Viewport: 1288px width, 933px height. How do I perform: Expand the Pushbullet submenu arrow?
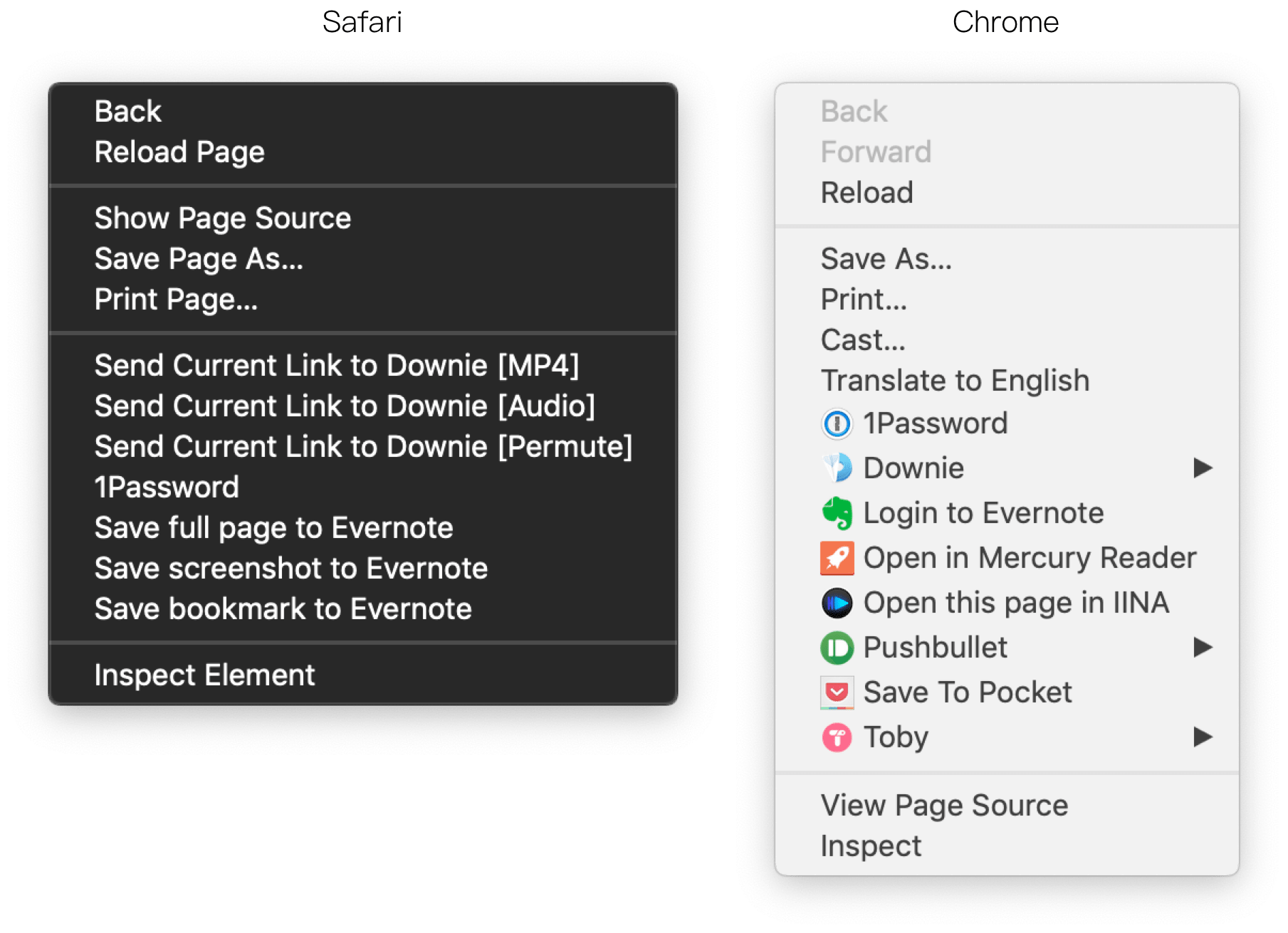tap(1203, 648)
